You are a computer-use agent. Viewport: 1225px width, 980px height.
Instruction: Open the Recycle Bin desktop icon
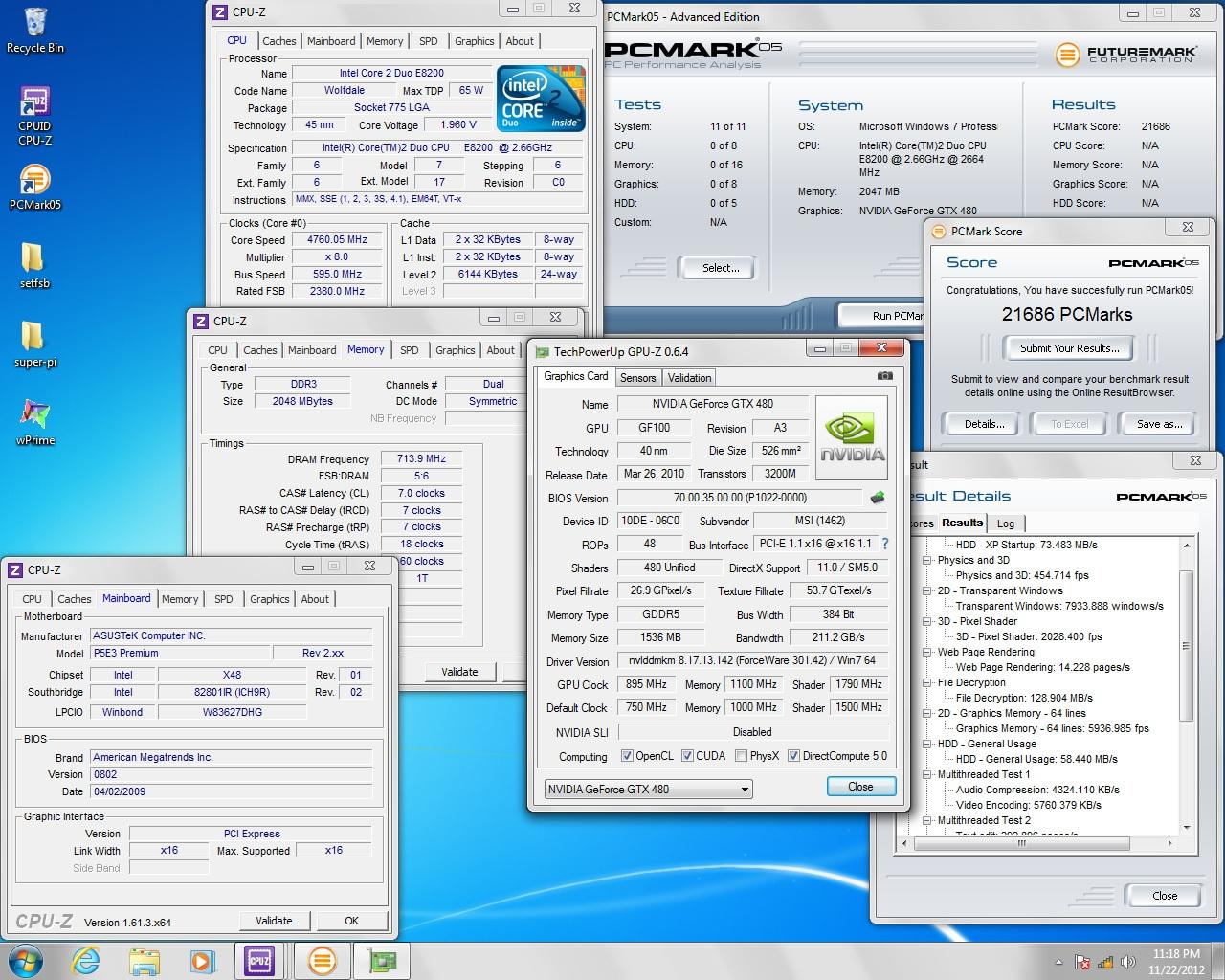(35, 31)
